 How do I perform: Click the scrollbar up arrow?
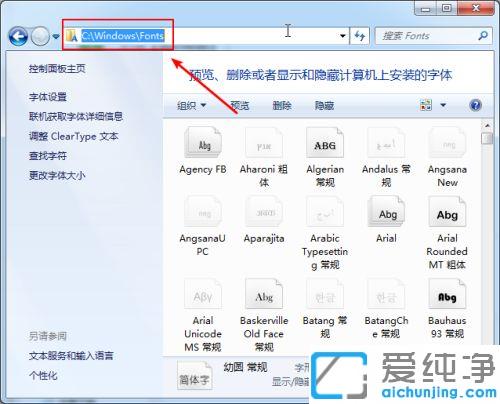coord(487,126)
